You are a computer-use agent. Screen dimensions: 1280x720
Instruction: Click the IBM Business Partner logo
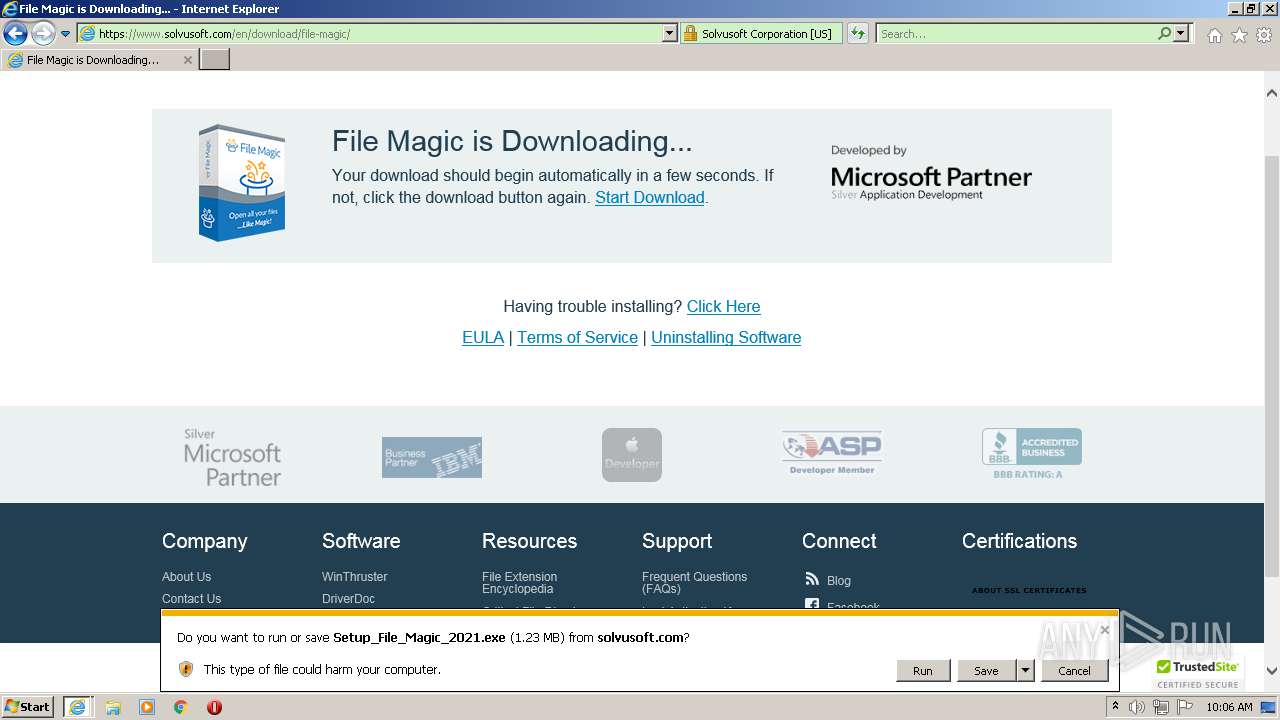pyautogui.click(x=432, y=457)
